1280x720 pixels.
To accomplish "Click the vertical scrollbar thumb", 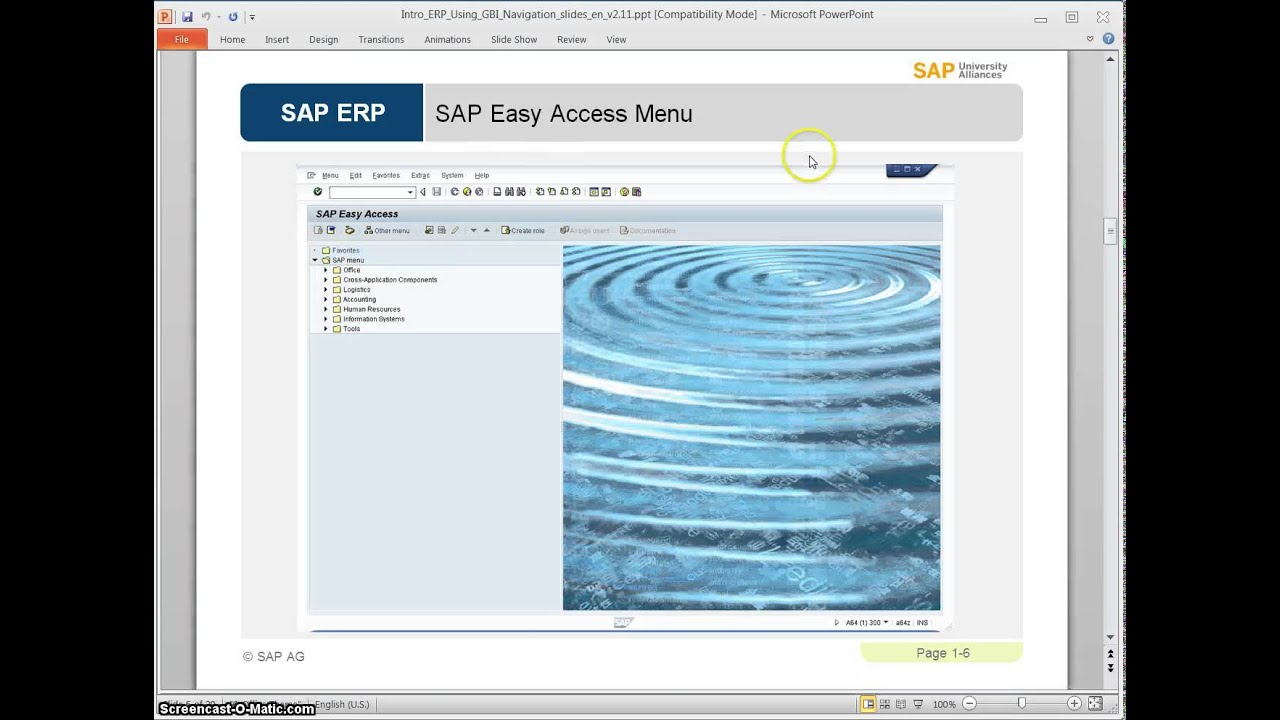I will (x=1110, y=231).
